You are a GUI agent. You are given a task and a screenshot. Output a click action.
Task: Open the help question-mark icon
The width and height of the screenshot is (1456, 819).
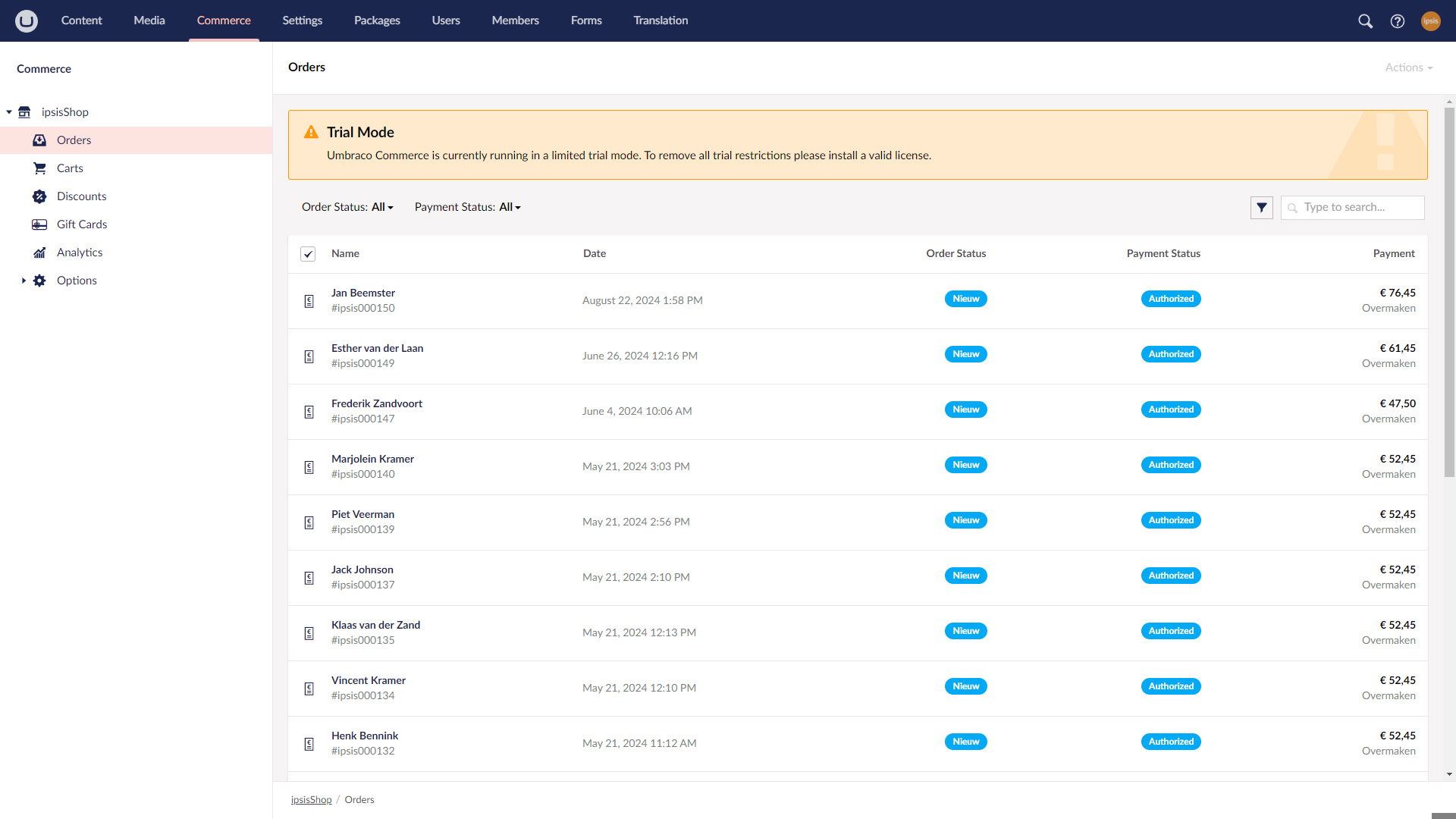pos(1398,20)
